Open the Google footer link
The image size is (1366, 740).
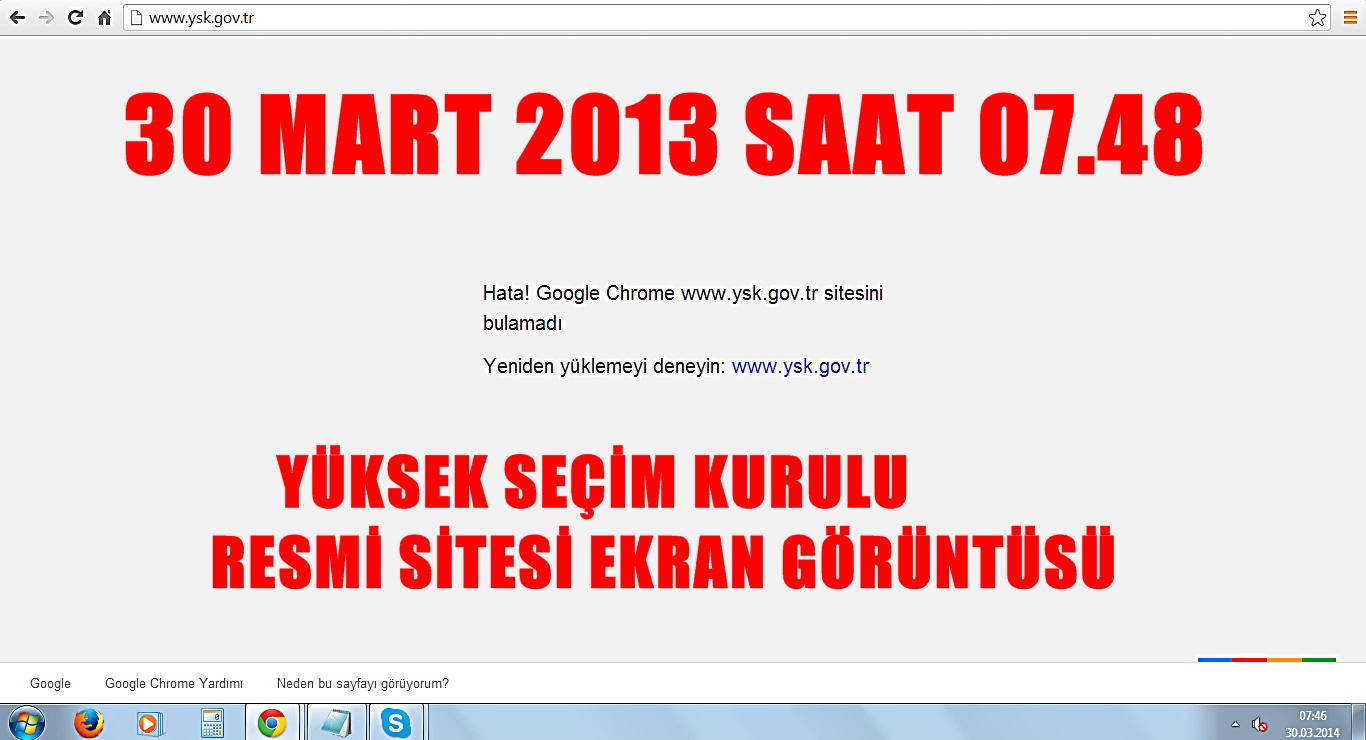(x=50, y=684)
